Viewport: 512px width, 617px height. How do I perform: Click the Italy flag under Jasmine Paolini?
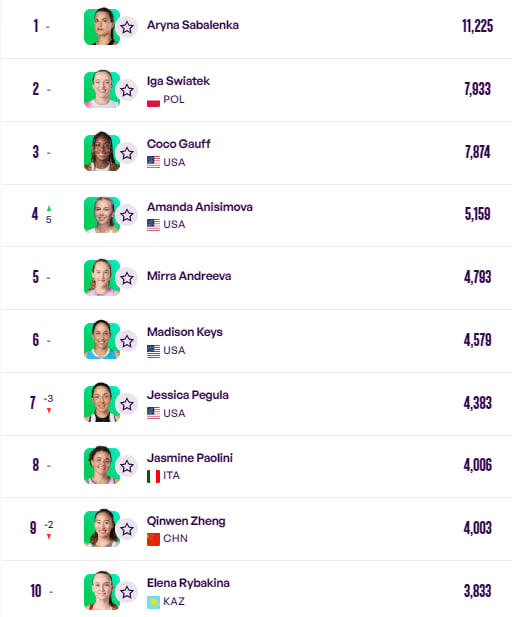click(153, 476)
